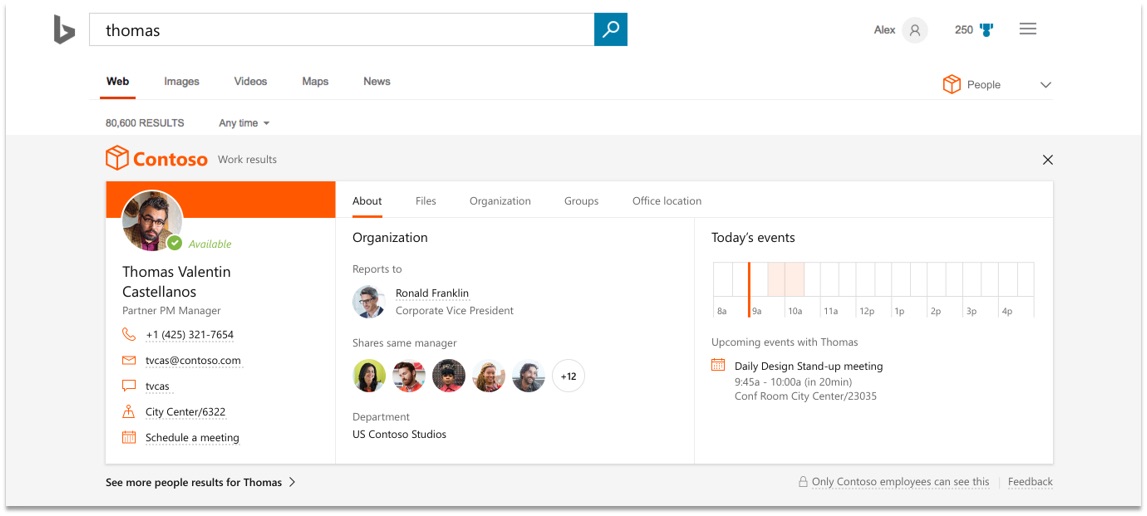Close the Contoso work results panel
Screen dimensions: 1147x516
(x=1047, y=160)
